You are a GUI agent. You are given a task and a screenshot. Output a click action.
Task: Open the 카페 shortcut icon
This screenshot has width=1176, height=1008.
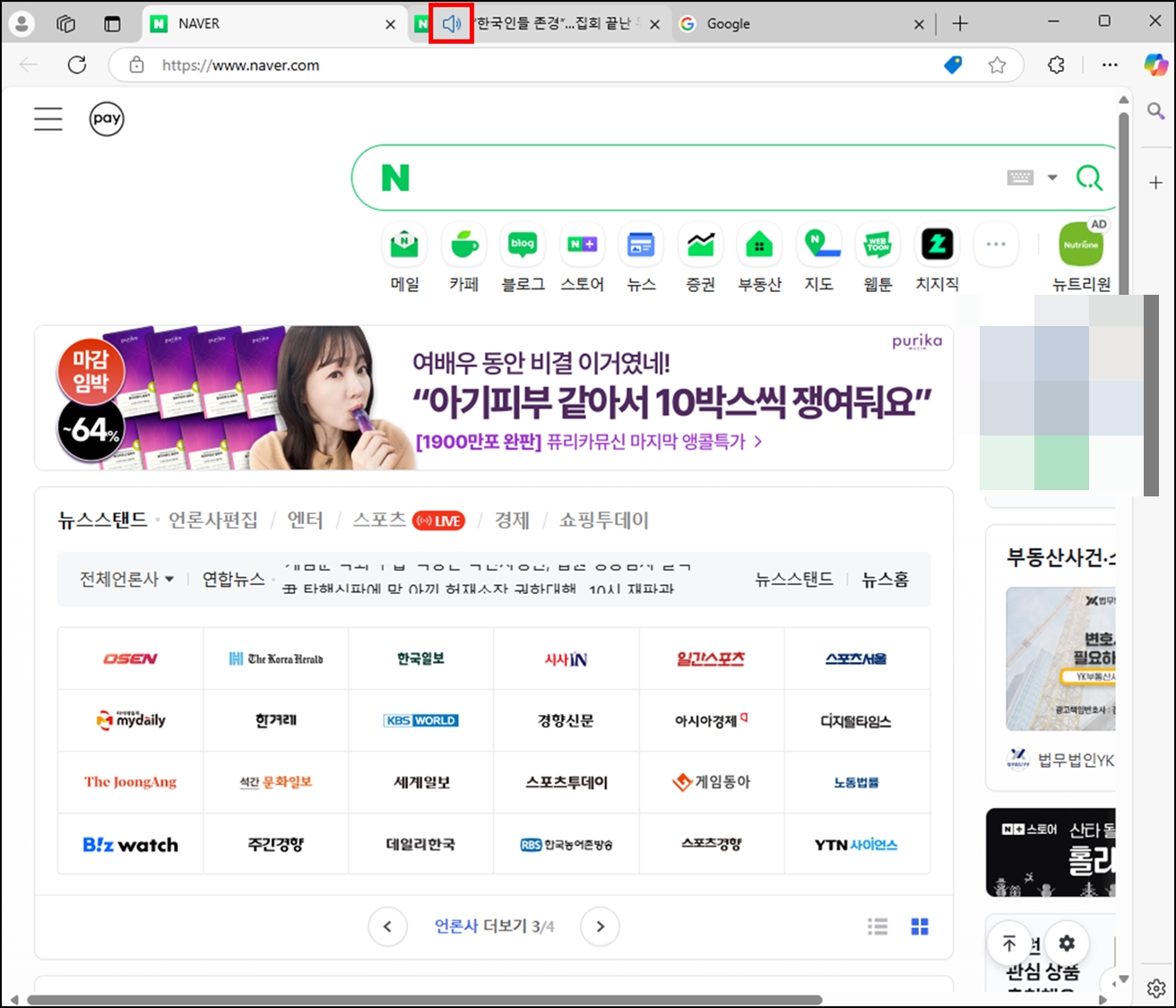pyautogui.click(x=464, y=244)
